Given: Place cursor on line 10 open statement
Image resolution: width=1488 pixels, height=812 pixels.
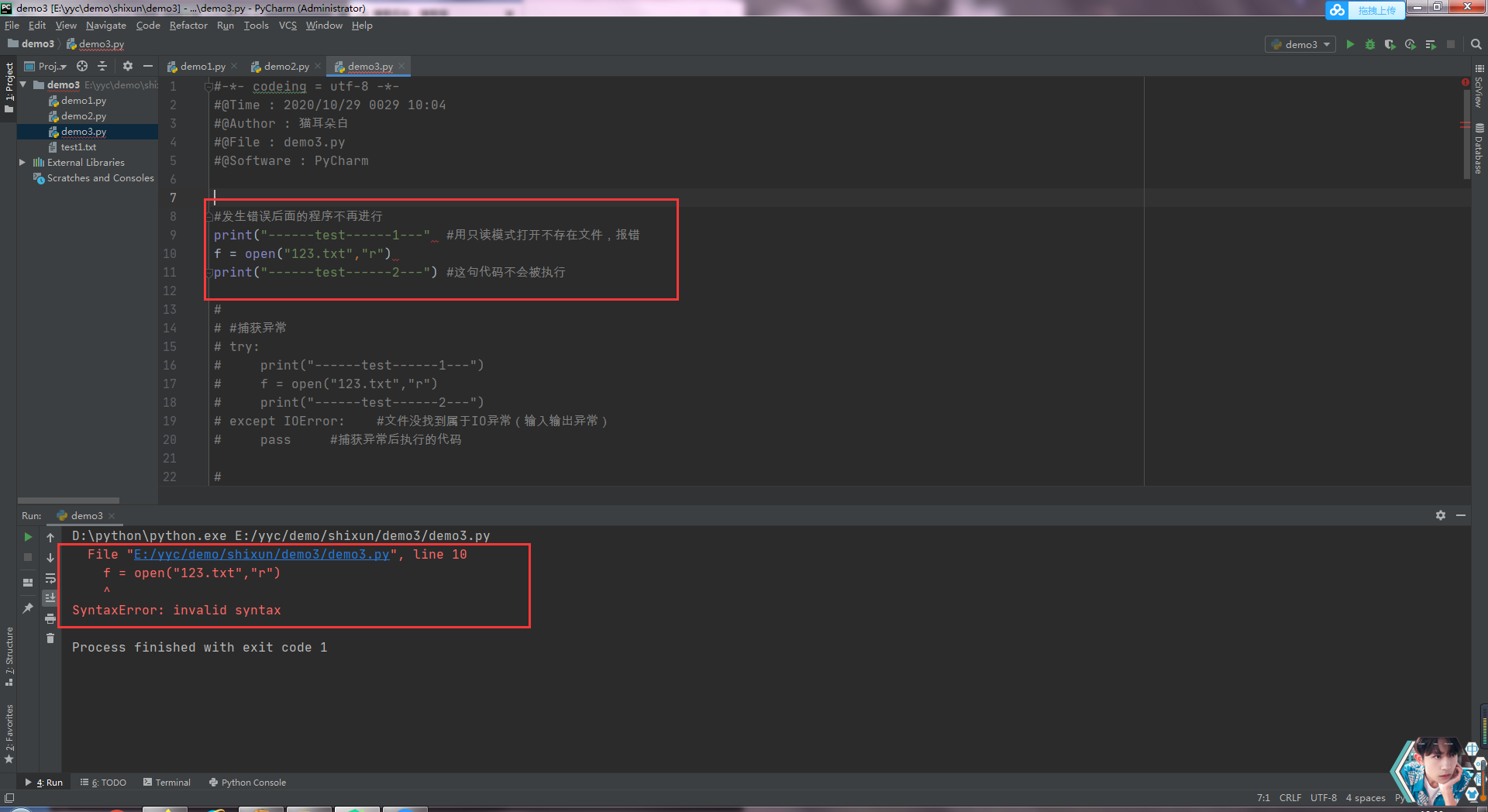Looking at the screenshot, I should click(x=302, y=254).
